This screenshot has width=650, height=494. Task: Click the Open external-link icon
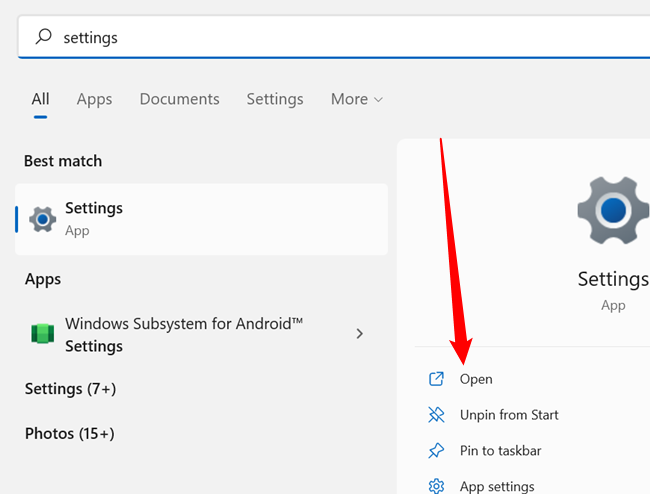click(436, 379)
